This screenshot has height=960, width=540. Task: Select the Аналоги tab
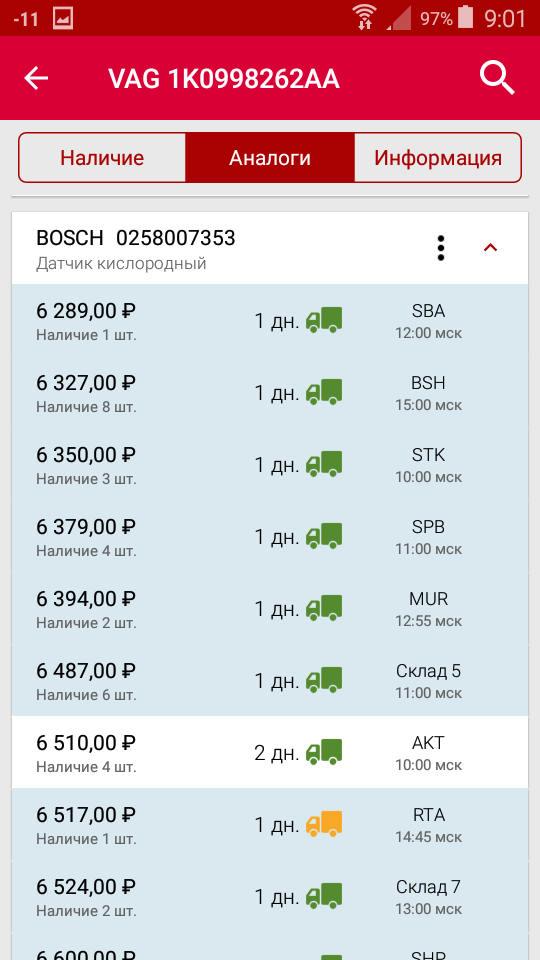(x=270, y=158)
